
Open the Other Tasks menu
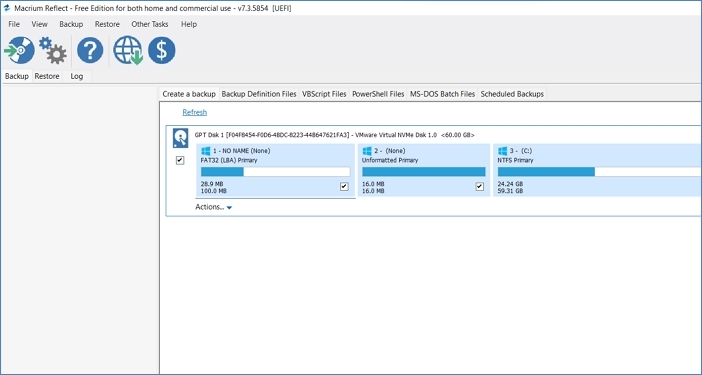pyautogui.click(x=150, y=24)
